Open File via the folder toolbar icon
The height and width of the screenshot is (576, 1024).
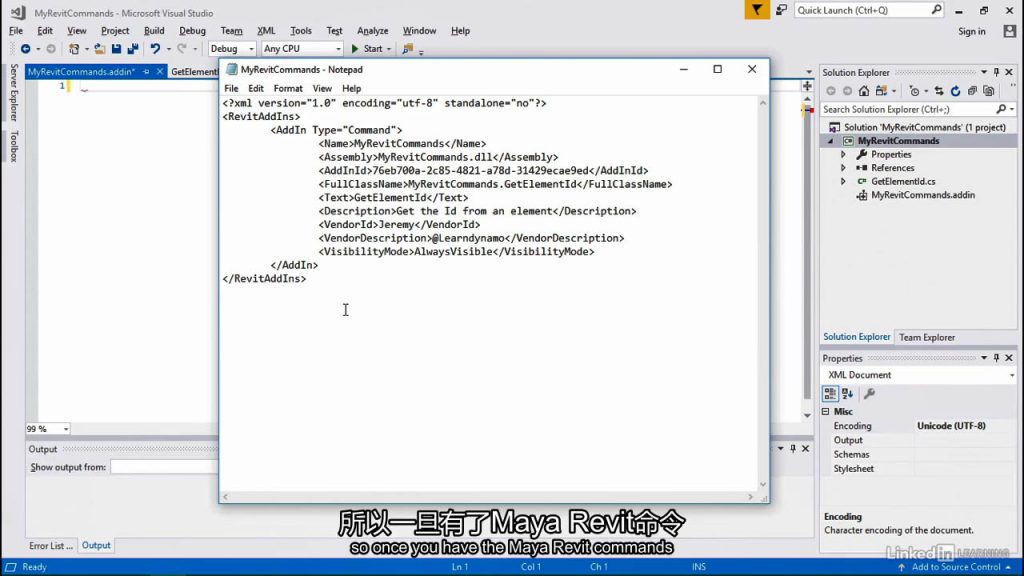tap(99, 49)
